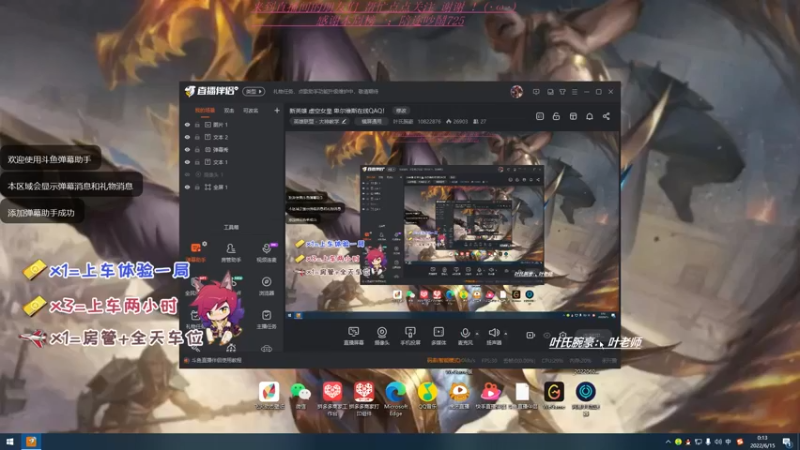Click the square panel icon left of lock
The width and height of the screenshot is (800, 450).
540,116
